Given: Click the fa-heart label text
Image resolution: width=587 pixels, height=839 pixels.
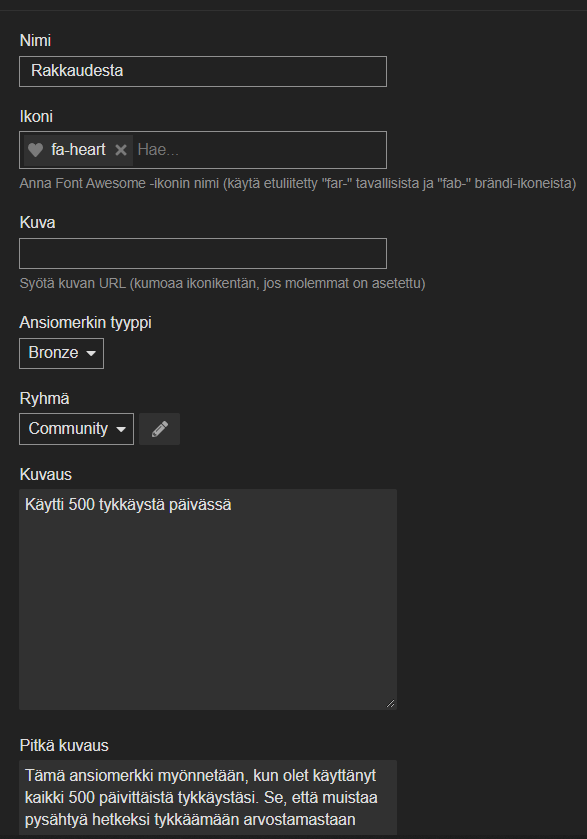Looking at the screenshot, I should [78, 150].
